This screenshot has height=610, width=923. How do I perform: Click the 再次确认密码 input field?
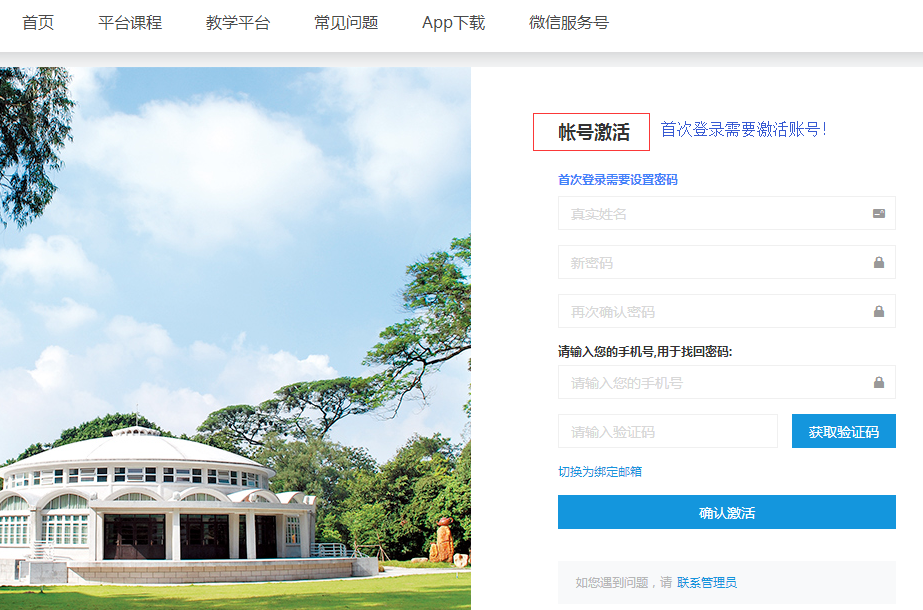pos(726,311)
